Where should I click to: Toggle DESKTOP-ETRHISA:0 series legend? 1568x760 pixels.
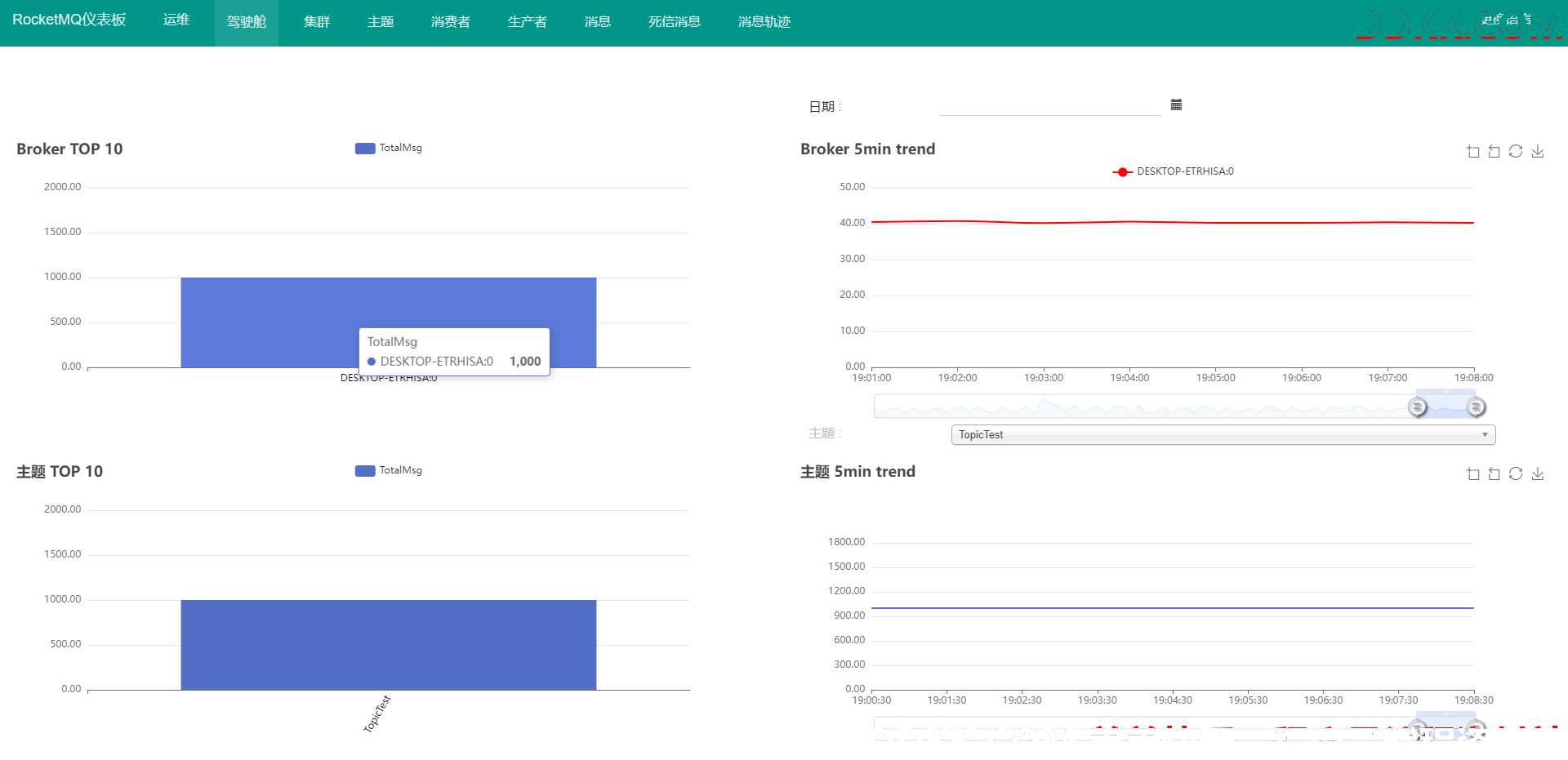(1174, 171)
